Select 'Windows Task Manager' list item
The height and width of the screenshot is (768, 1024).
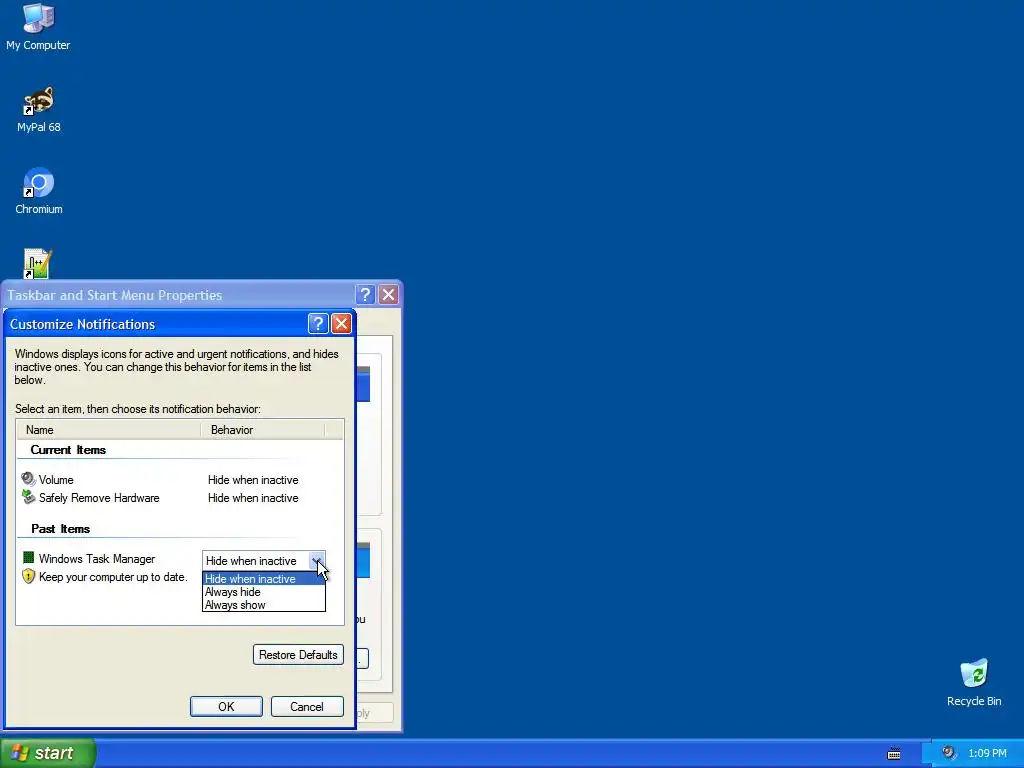[x=97, y=558]
